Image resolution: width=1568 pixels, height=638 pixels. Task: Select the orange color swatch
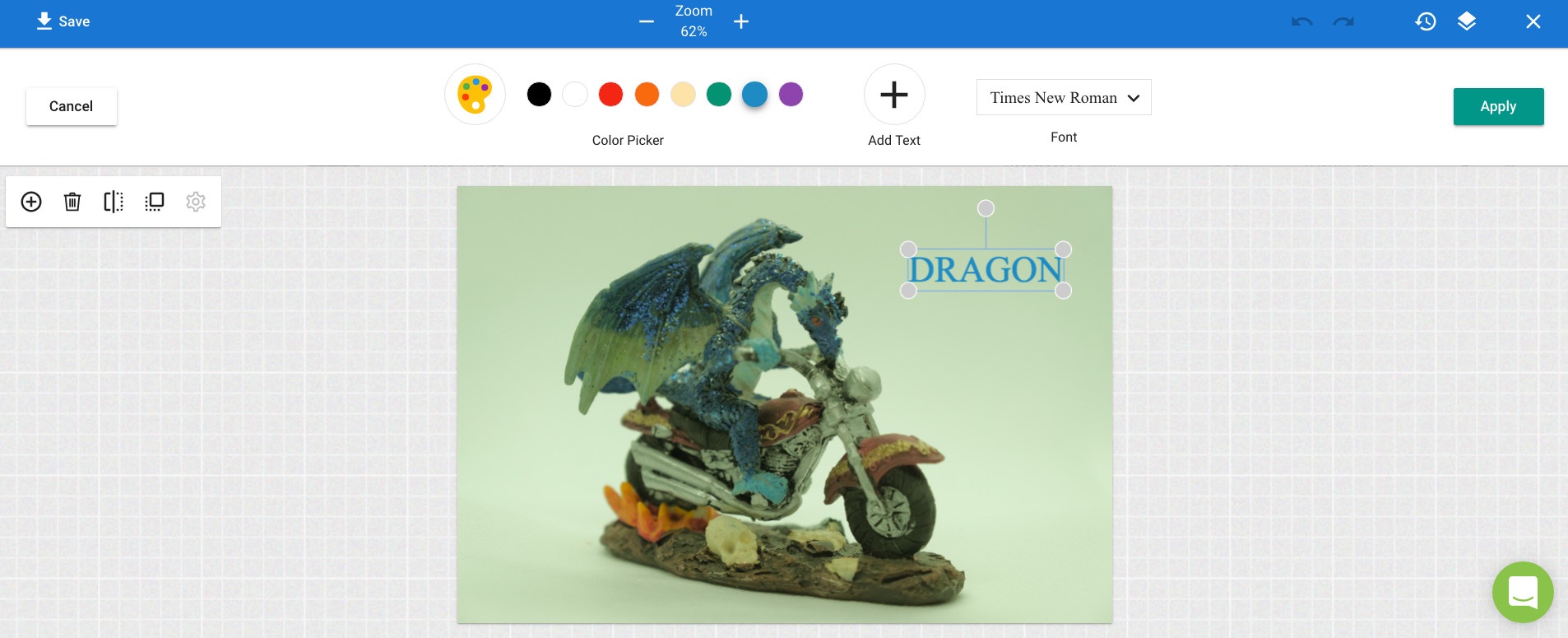tap(647, 95)
